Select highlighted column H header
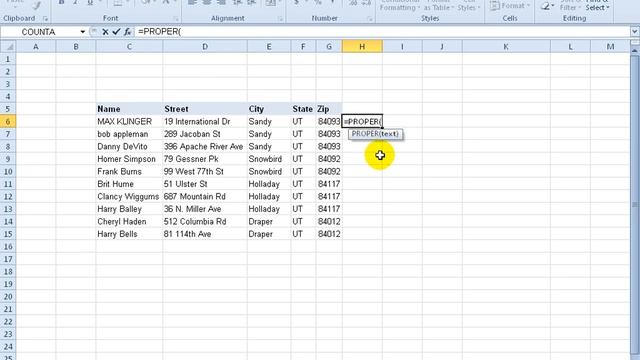This screenshot has height=360, width=640. tap(362, 47)
